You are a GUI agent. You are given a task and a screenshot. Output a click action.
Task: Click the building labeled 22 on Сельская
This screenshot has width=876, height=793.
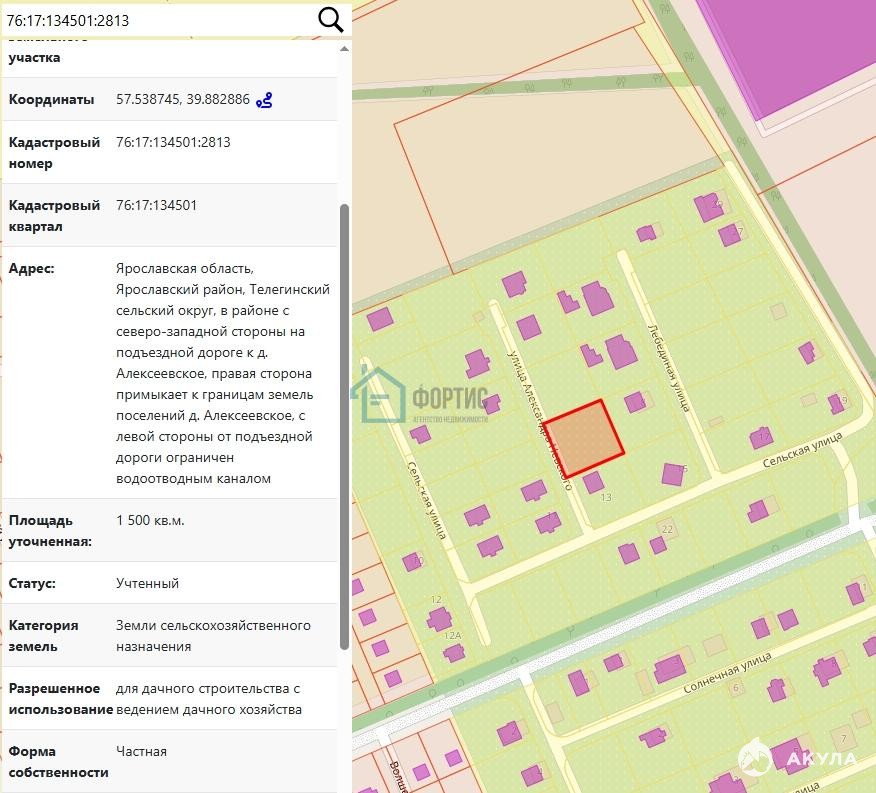665,529
